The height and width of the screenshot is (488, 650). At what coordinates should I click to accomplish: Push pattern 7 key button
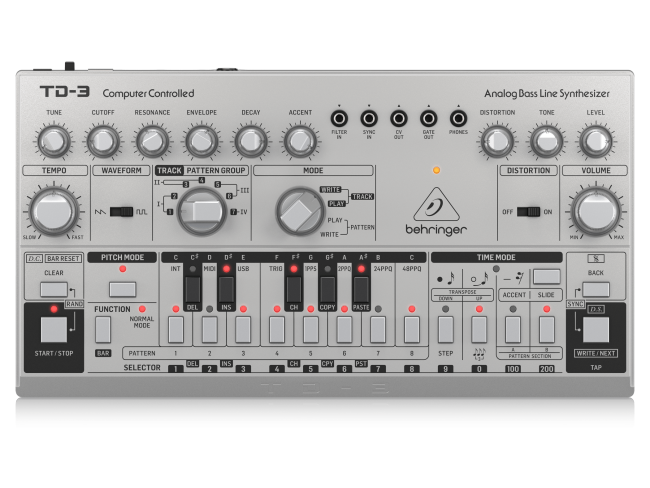pos(378,330)
